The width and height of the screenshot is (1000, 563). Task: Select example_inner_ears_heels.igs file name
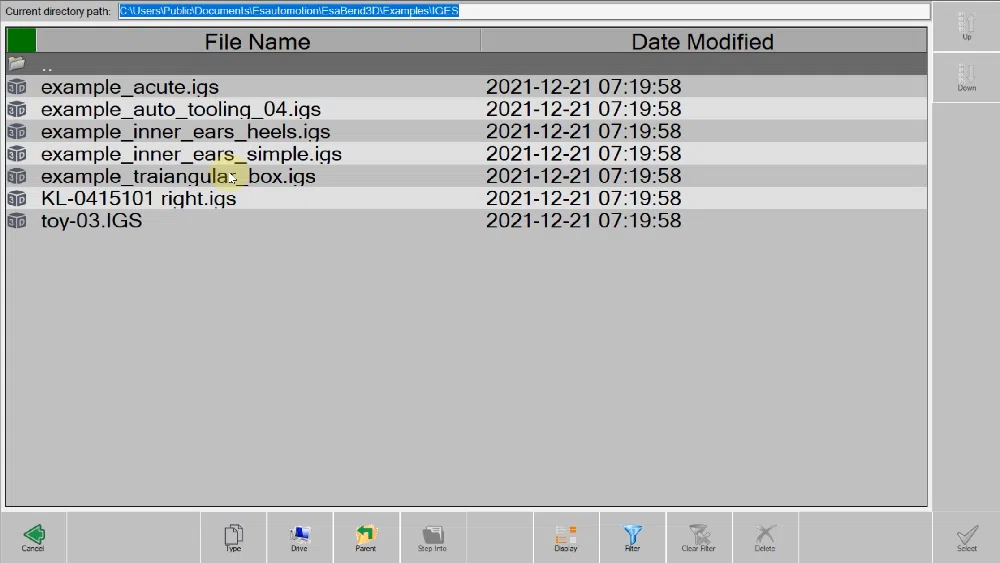tap(186, 131)
